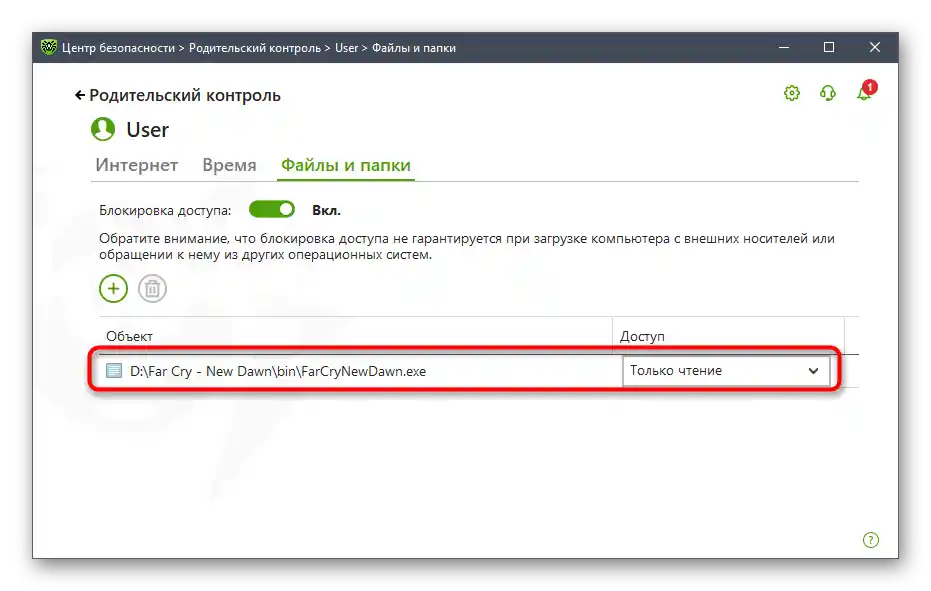Click the help question mark icon

point(870,540)
